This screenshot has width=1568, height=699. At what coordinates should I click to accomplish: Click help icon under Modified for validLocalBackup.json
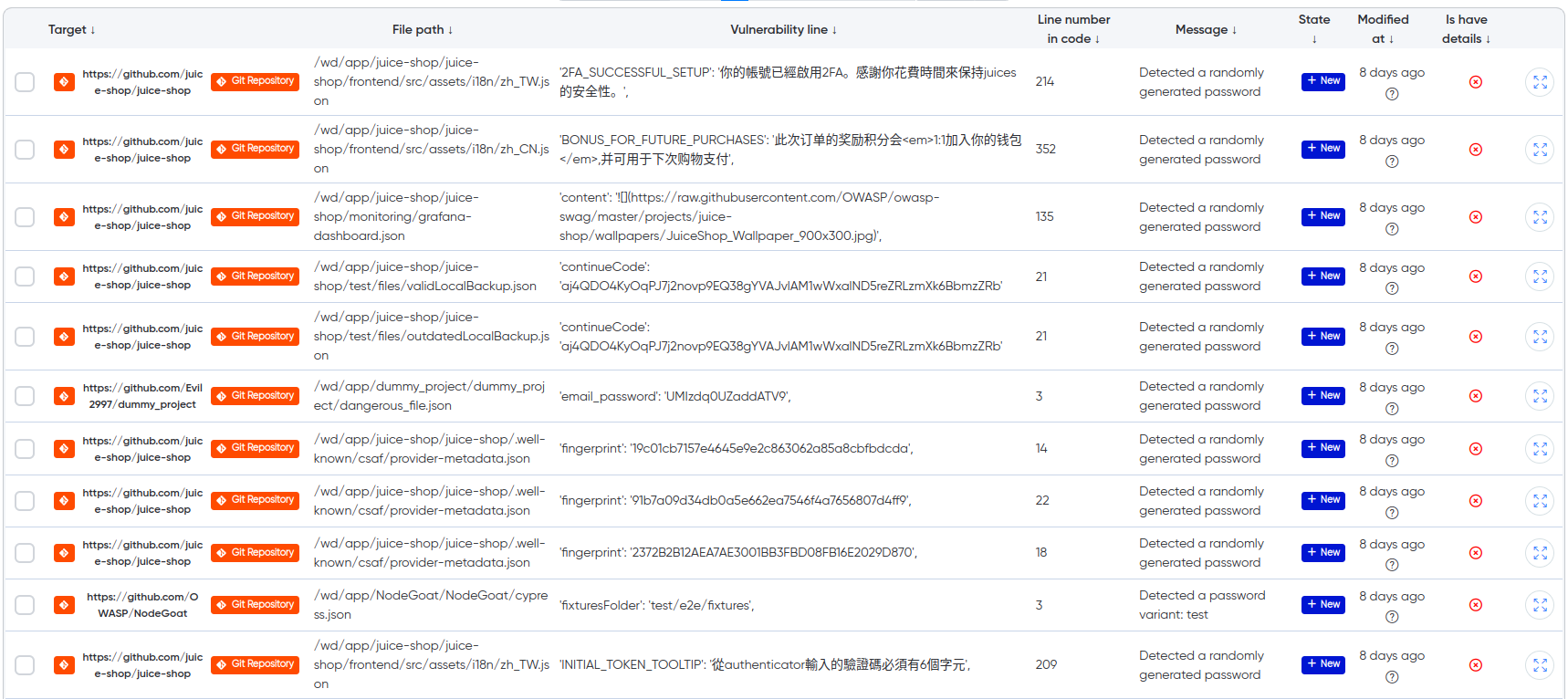click(x=1392, y=288)
